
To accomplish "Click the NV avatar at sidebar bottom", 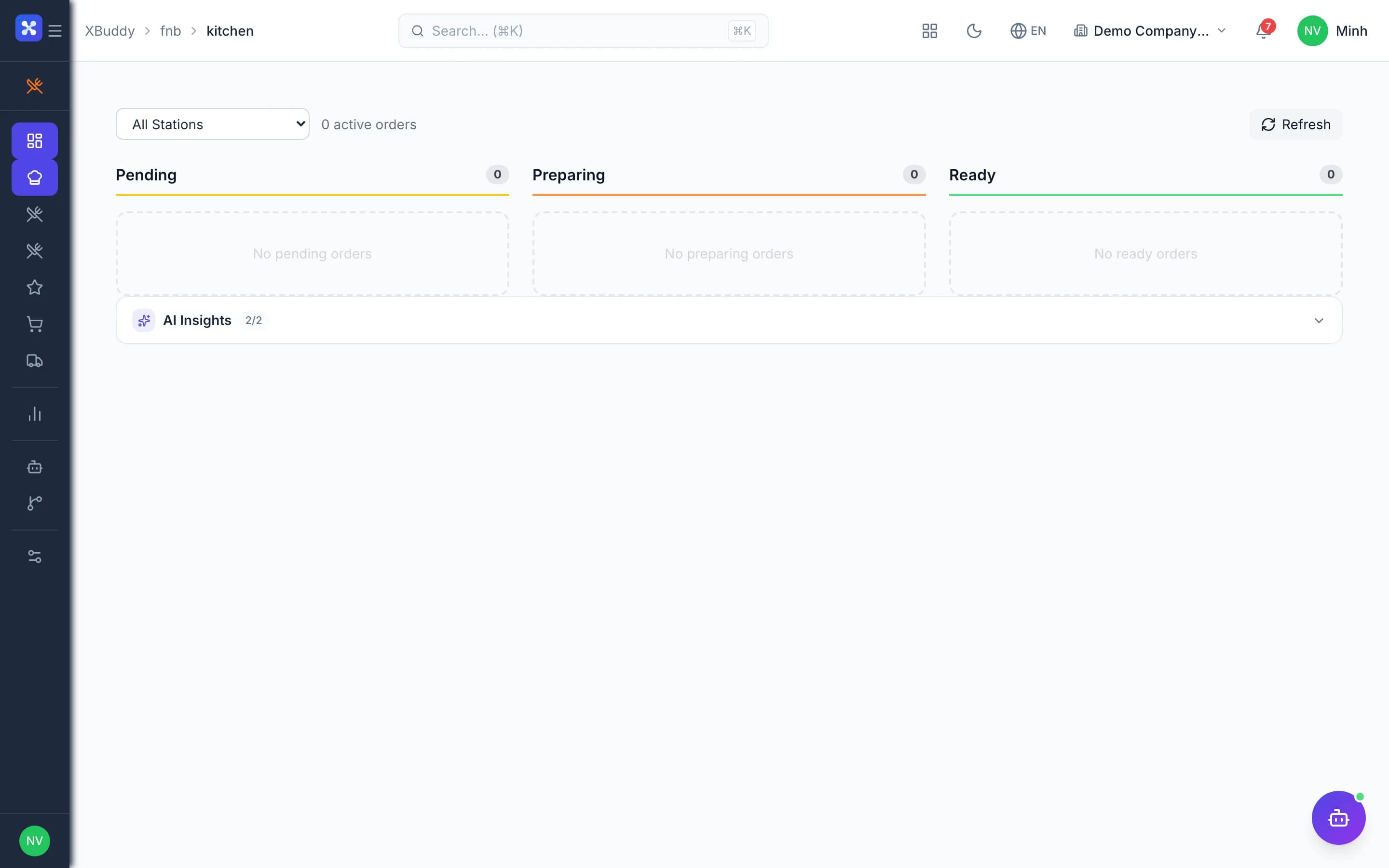I will pos(34,841).
